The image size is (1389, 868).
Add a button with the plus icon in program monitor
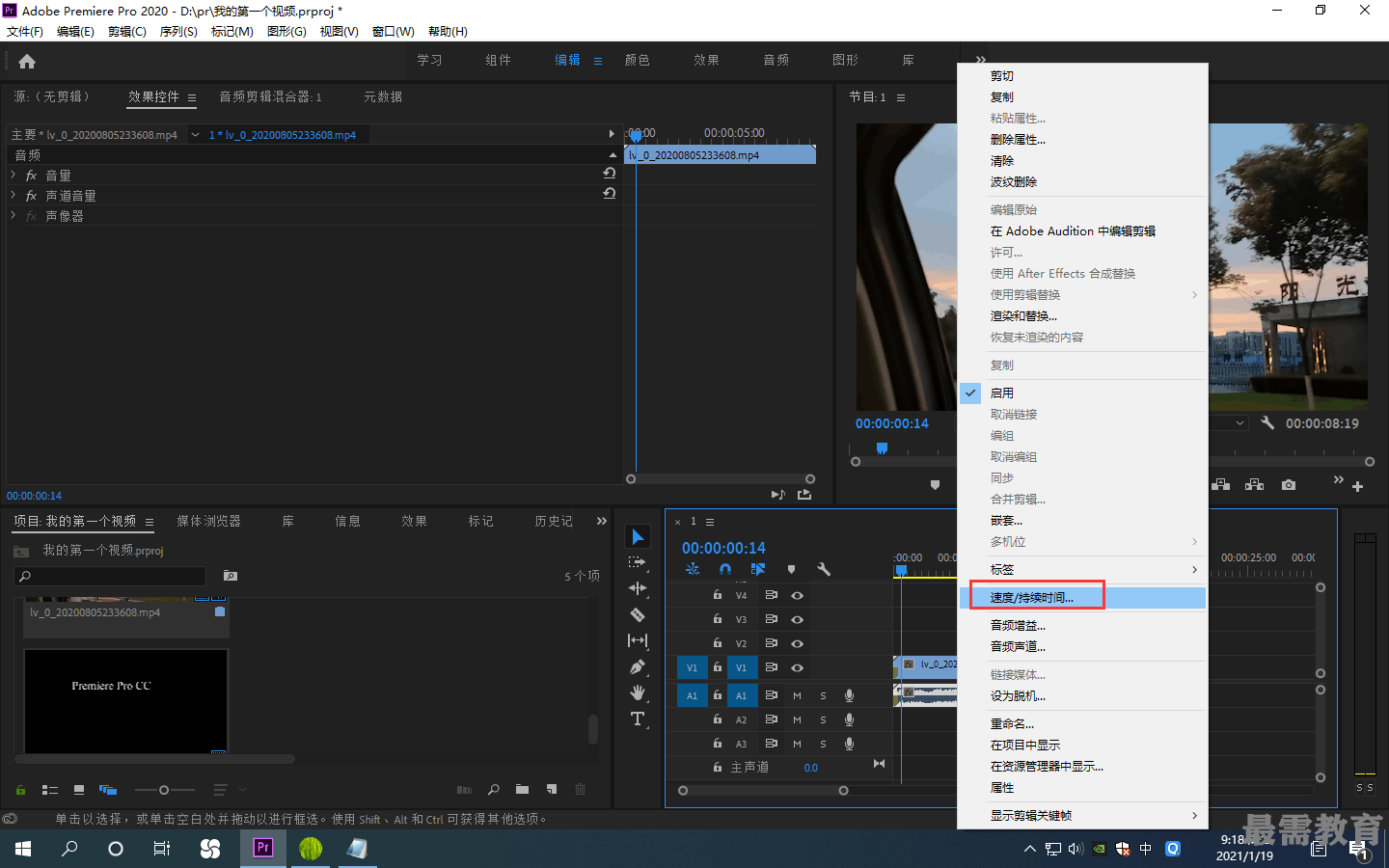click(1357, 486)
